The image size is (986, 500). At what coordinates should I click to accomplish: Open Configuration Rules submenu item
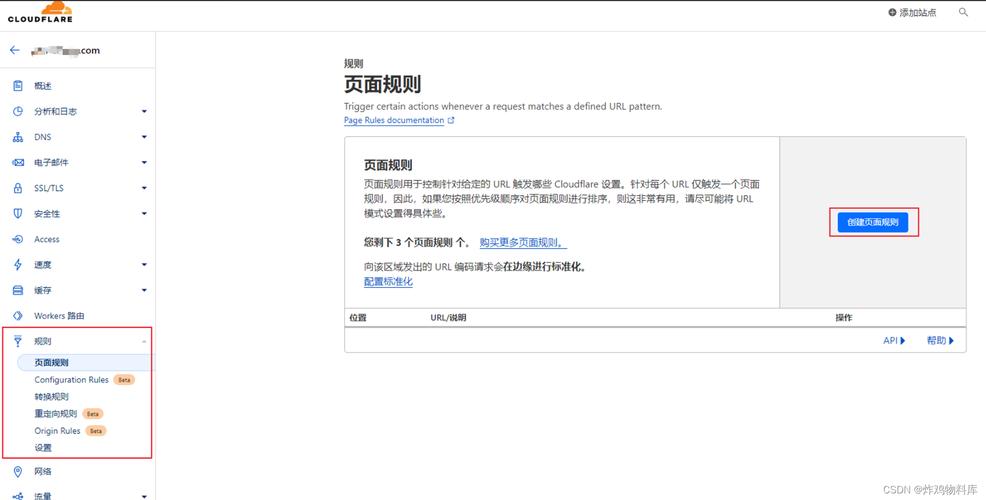71,380
